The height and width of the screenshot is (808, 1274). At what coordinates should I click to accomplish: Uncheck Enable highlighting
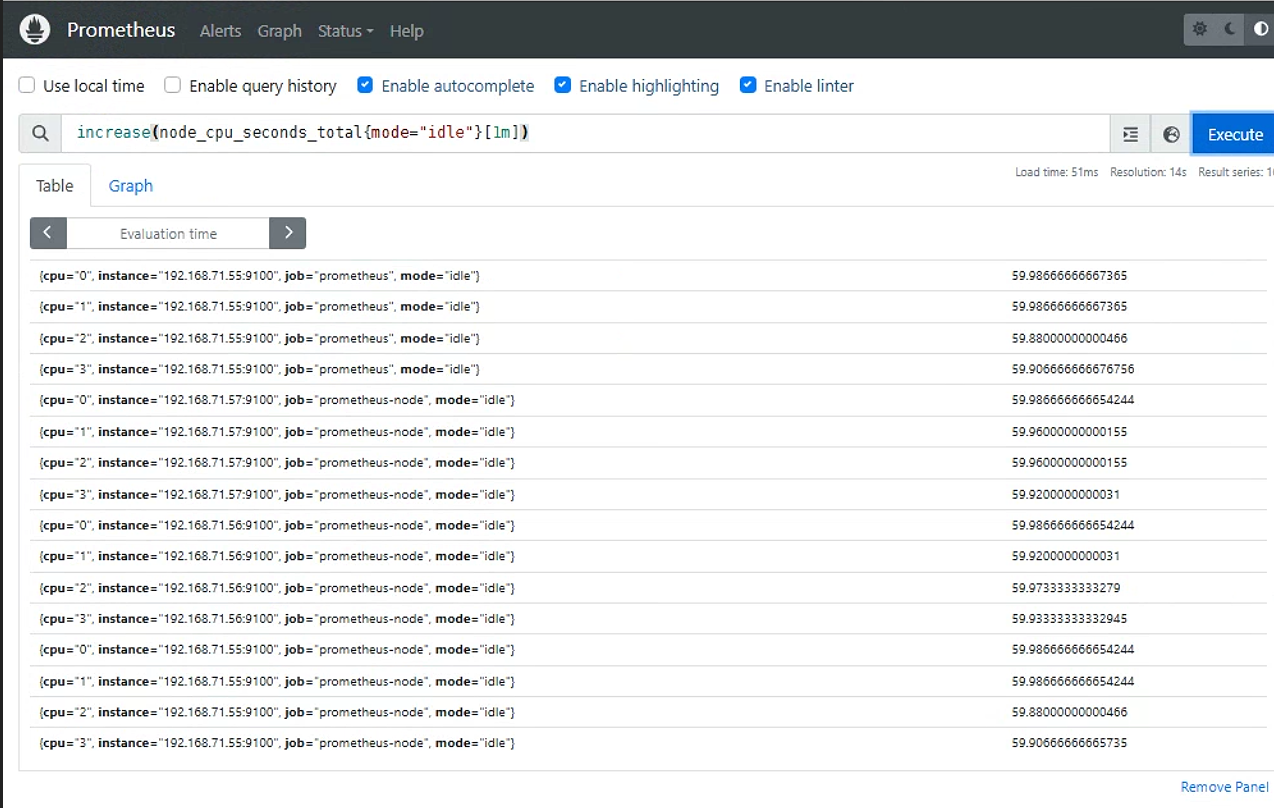563,86
